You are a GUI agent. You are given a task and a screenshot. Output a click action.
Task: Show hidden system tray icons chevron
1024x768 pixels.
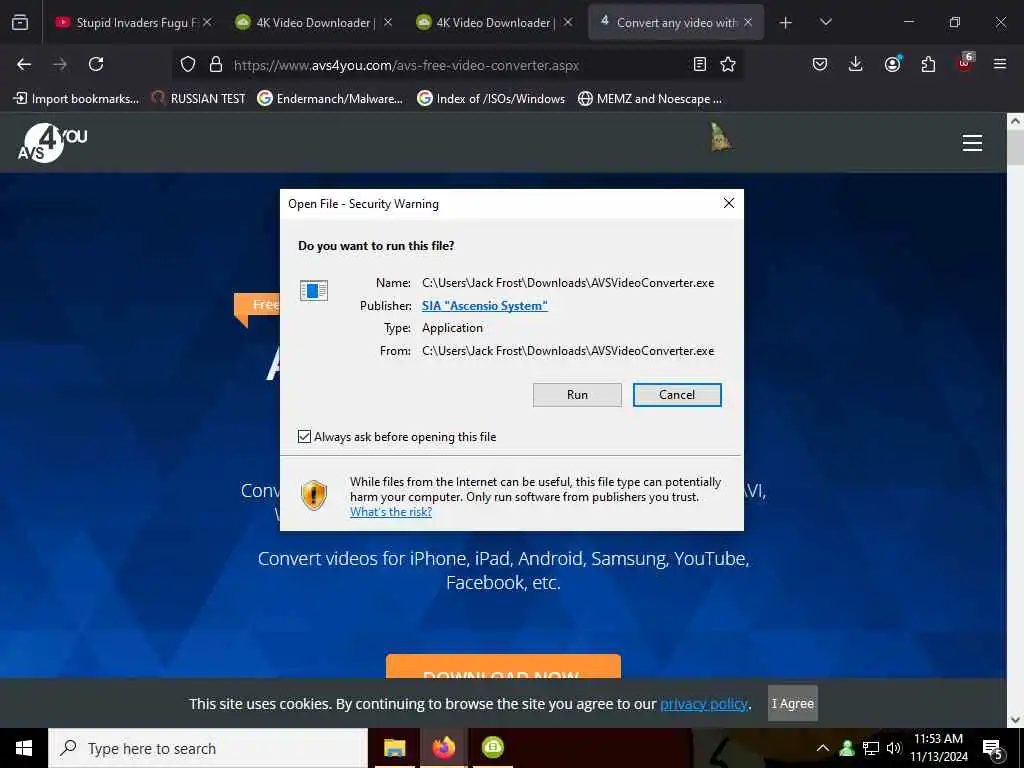[823, 748]
